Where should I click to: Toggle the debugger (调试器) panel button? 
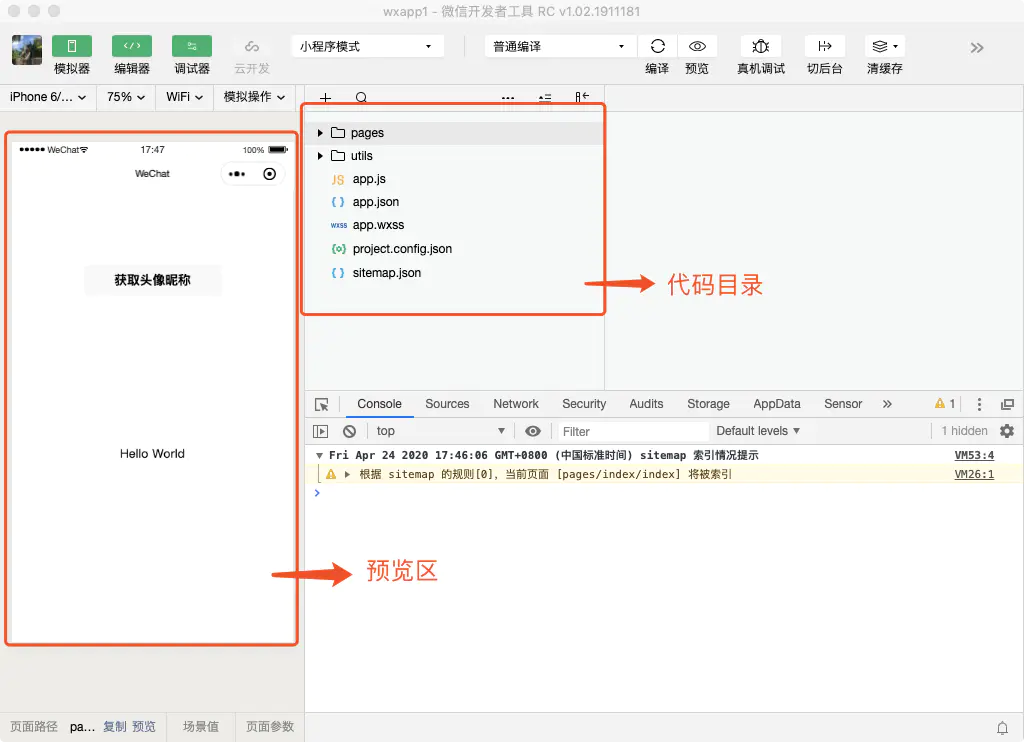(x=192, y=46)
